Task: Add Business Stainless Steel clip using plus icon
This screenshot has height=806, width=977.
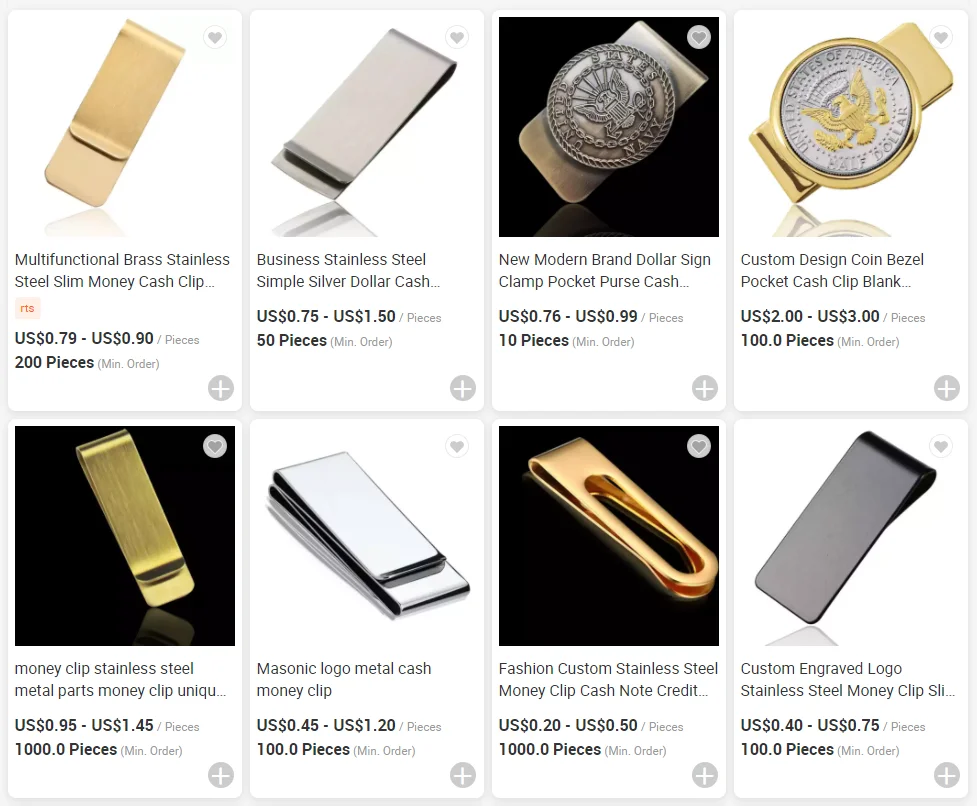Action: pyautogui.click(x=462, y=388)
